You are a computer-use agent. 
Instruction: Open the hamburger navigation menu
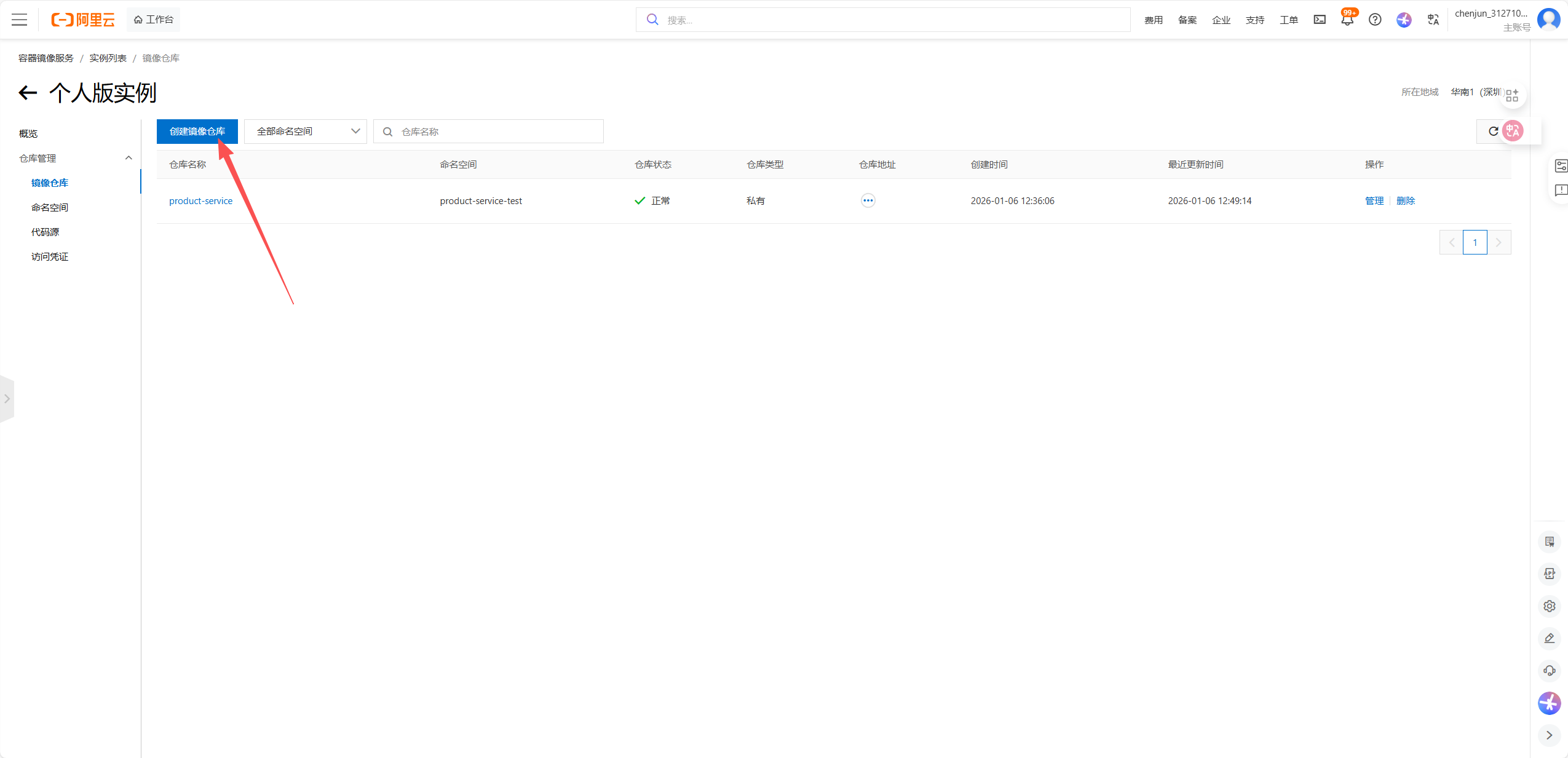tap(19, 20)
